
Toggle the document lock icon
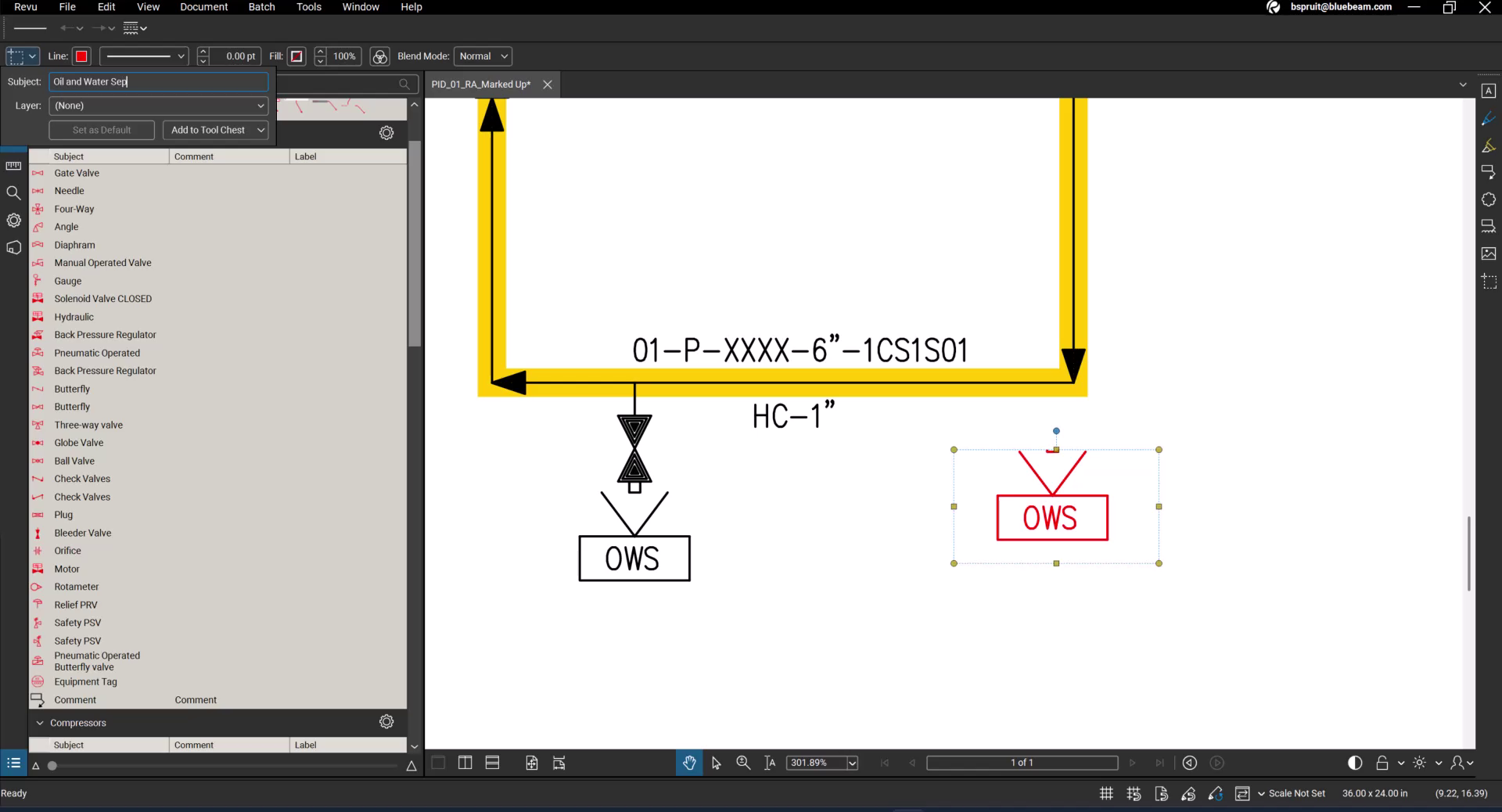click(1382, 763)
